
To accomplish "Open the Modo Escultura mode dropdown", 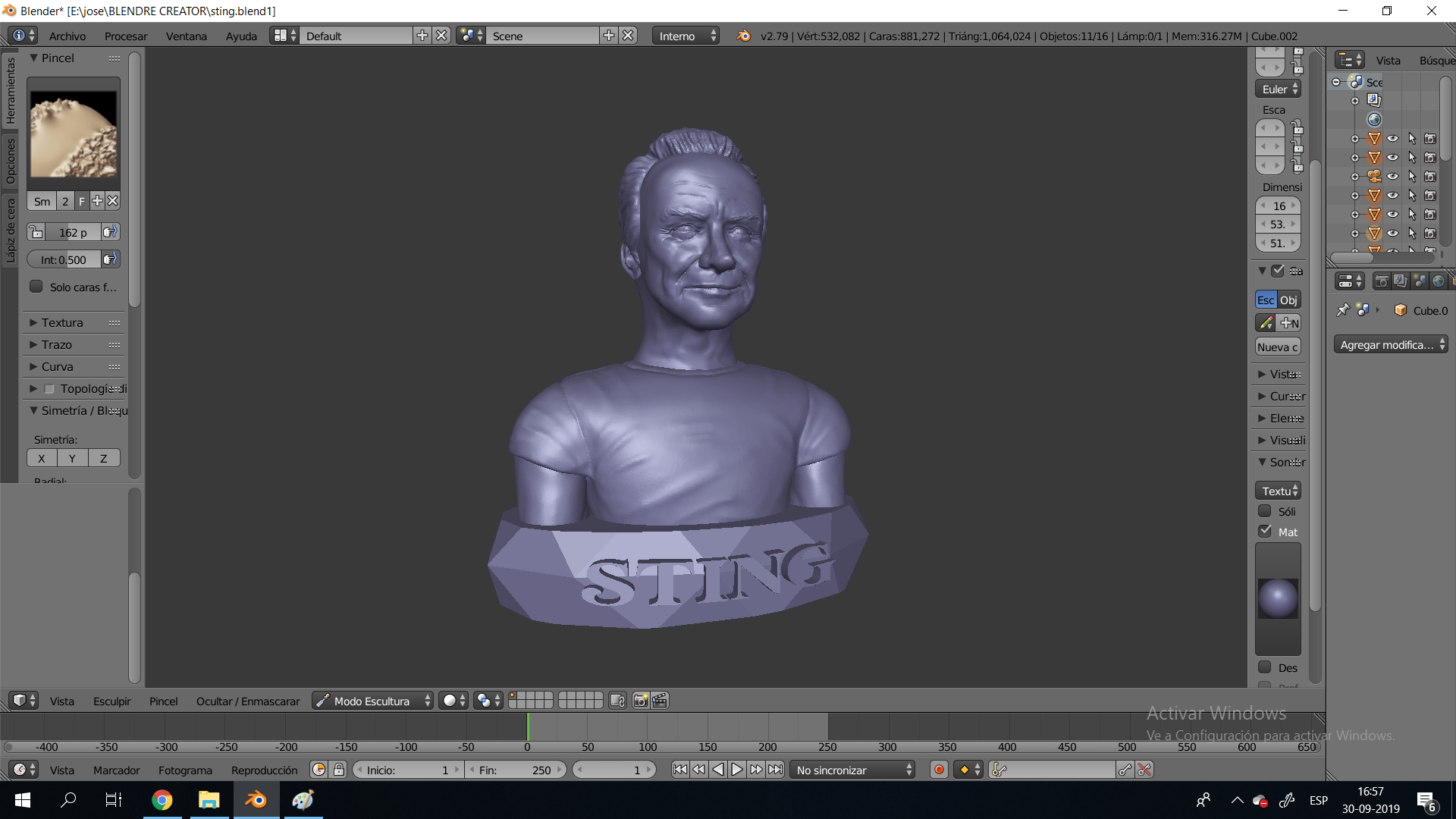I will [372, 700].
